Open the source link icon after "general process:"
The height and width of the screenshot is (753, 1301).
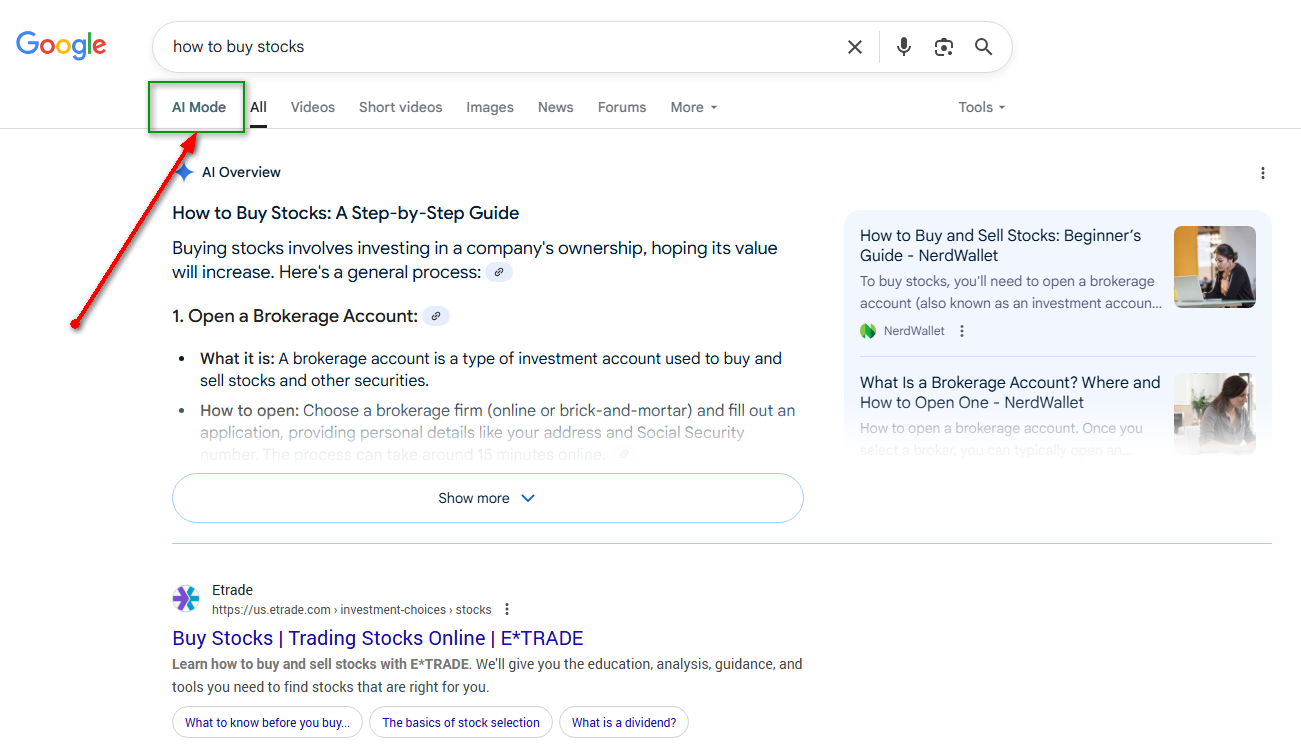tap(499, 272)
